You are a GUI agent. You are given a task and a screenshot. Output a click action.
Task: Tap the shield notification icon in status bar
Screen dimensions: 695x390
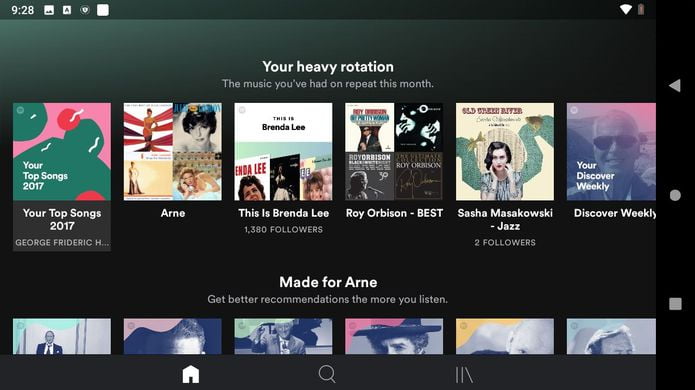(85, 10)
